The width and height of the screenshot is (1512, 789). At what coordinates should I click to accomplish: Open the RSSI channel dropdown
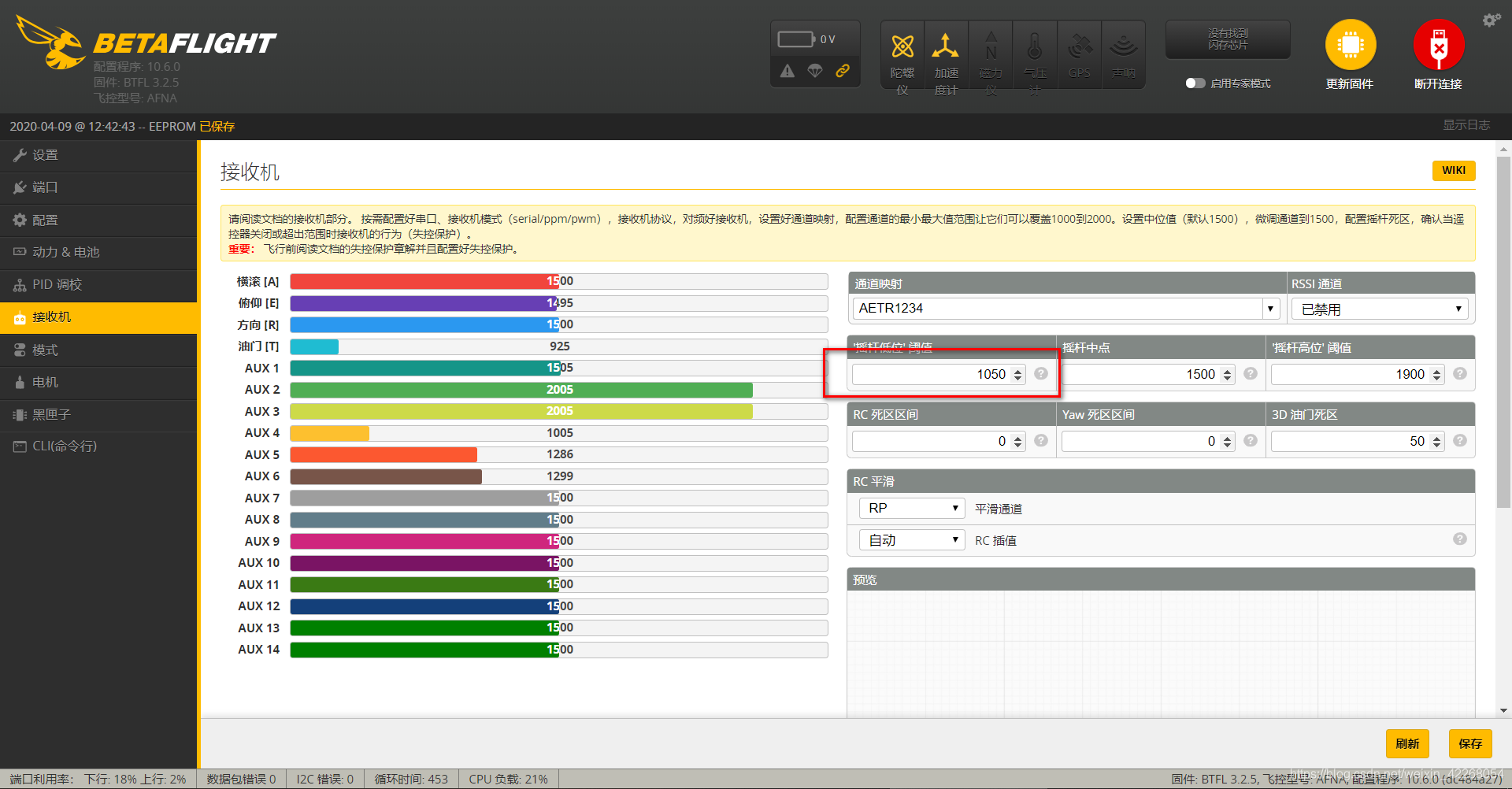pos(1380,309)
